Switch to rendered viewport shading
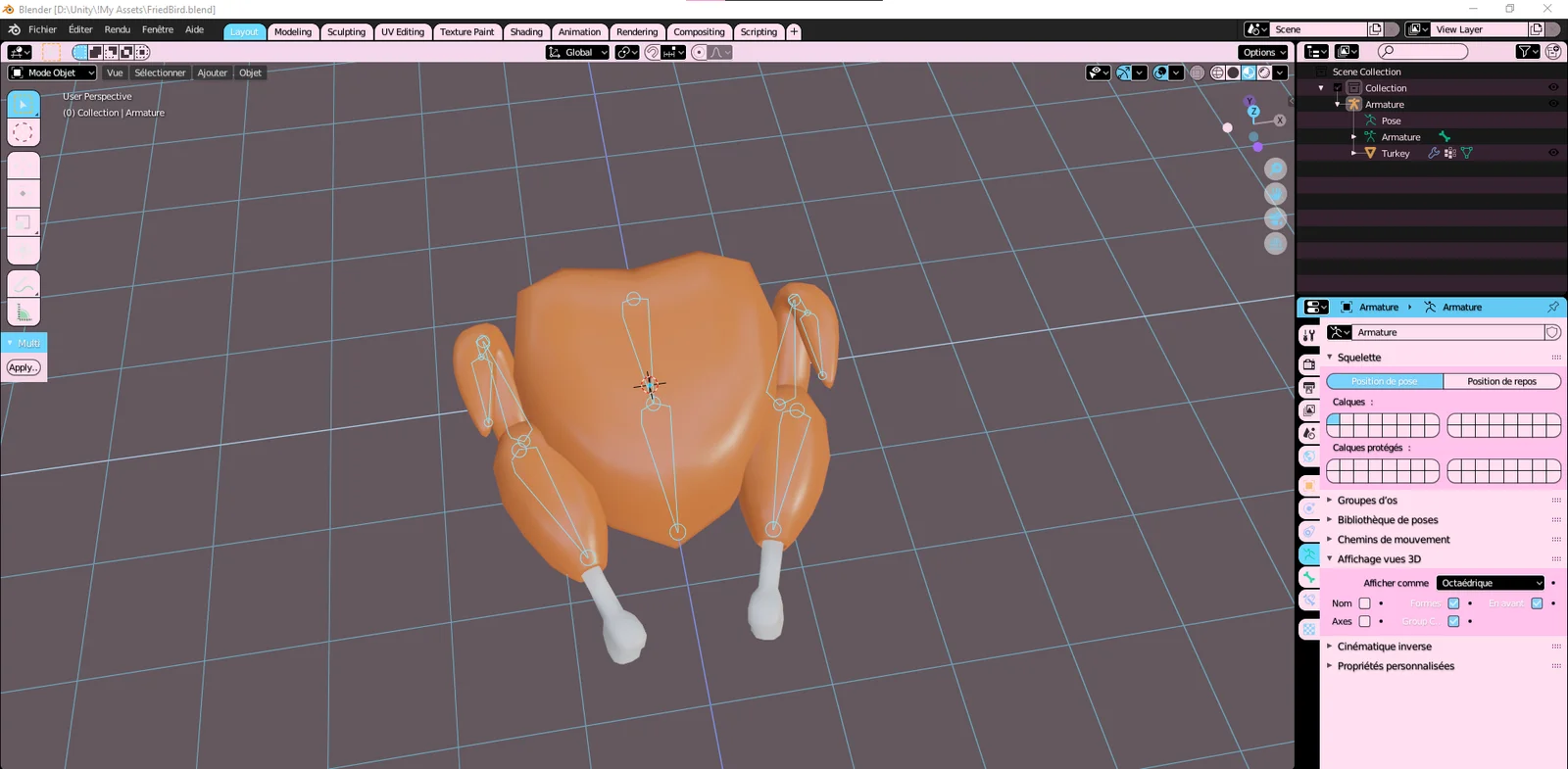The width and height of the screenshot is (1568, 769). tap(1264, 72)
